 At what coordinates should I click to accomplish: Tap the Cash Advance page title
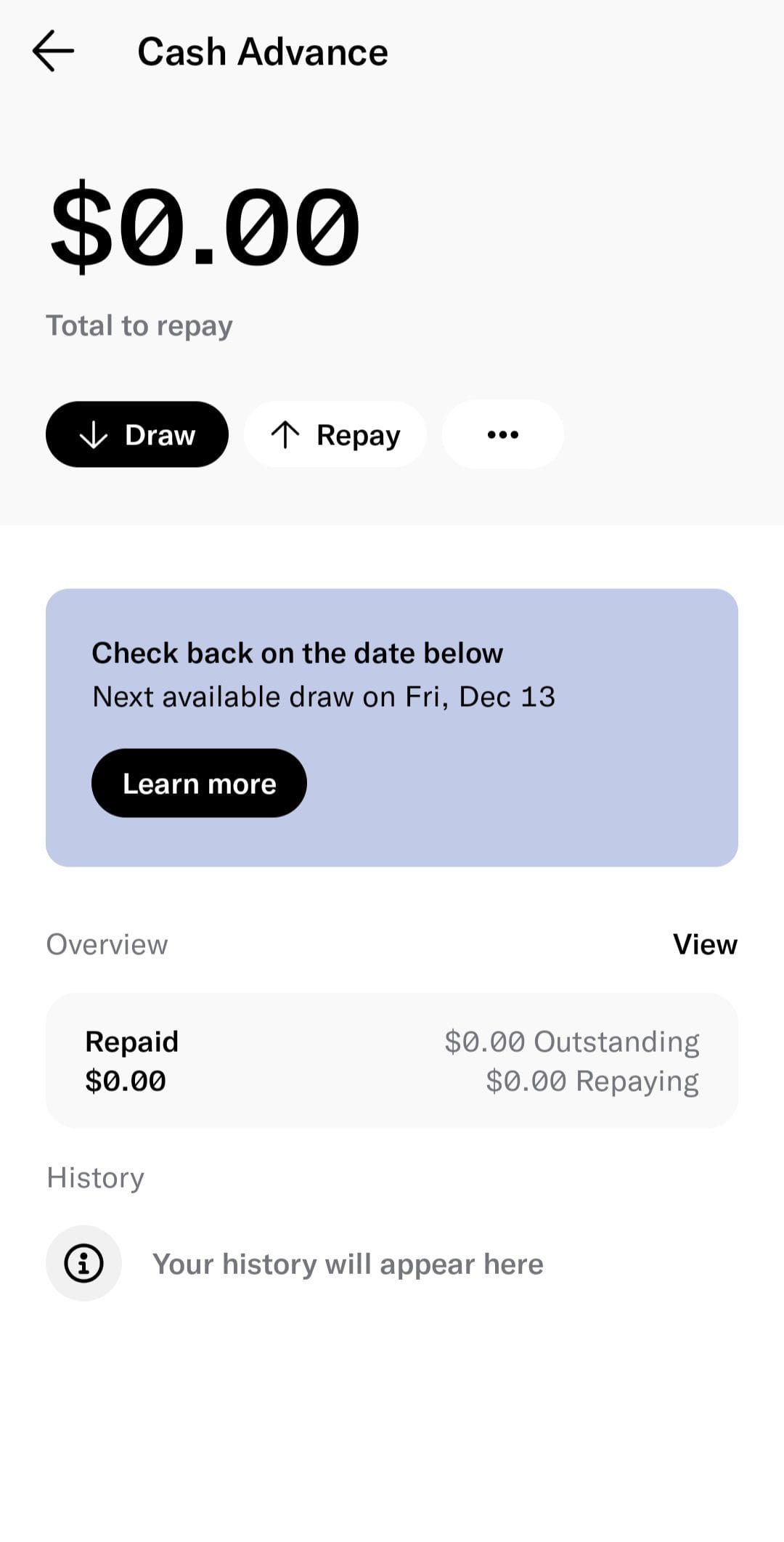coord(263,52)
